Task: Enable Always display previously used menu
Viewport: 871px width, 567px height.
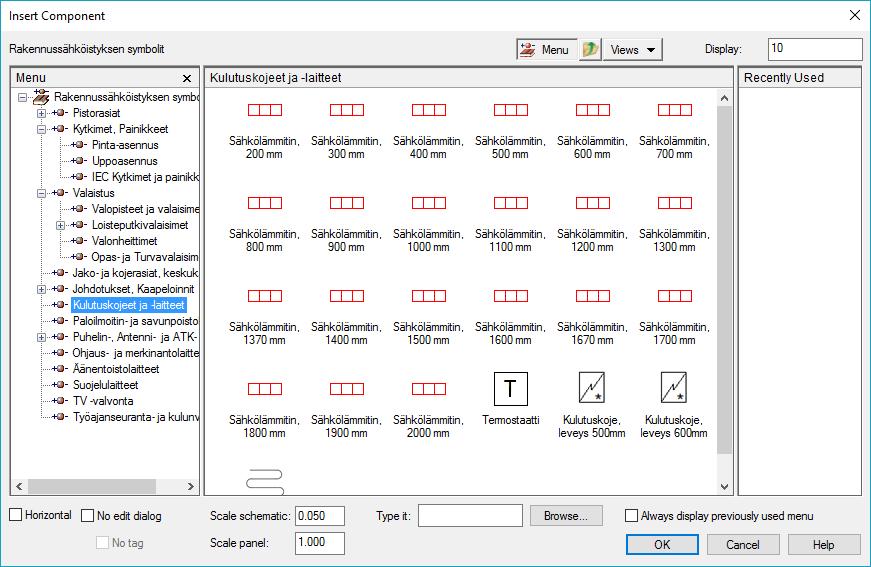Action: pyautogui.click(x=631, y=515)
